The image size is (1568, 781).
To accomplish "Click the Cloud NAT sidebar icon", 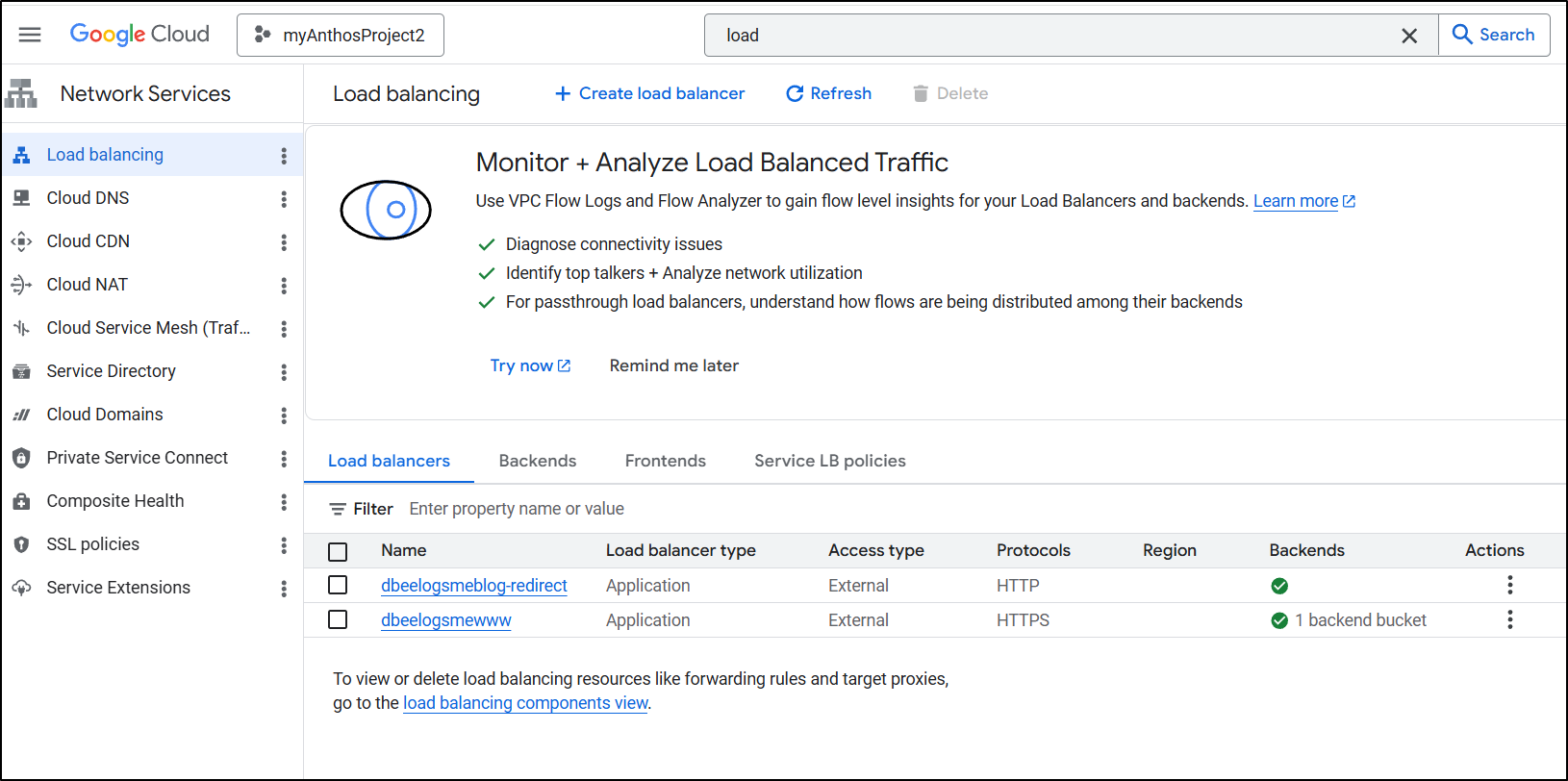I will [21, 285].
